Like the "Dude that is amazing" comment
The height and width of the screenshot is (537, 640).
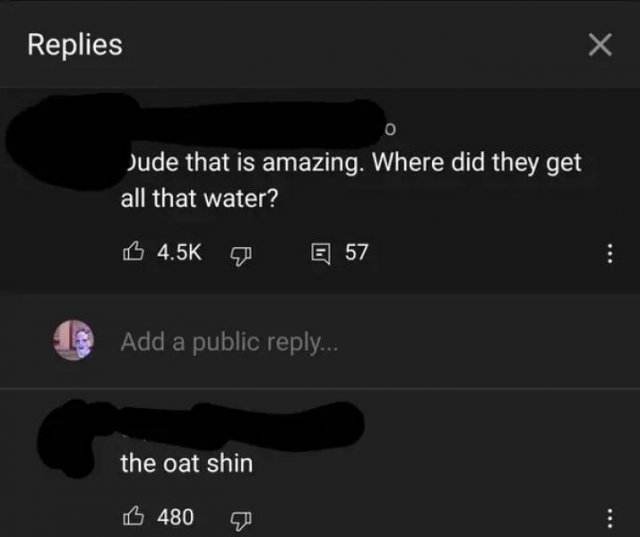pos(133,253)
